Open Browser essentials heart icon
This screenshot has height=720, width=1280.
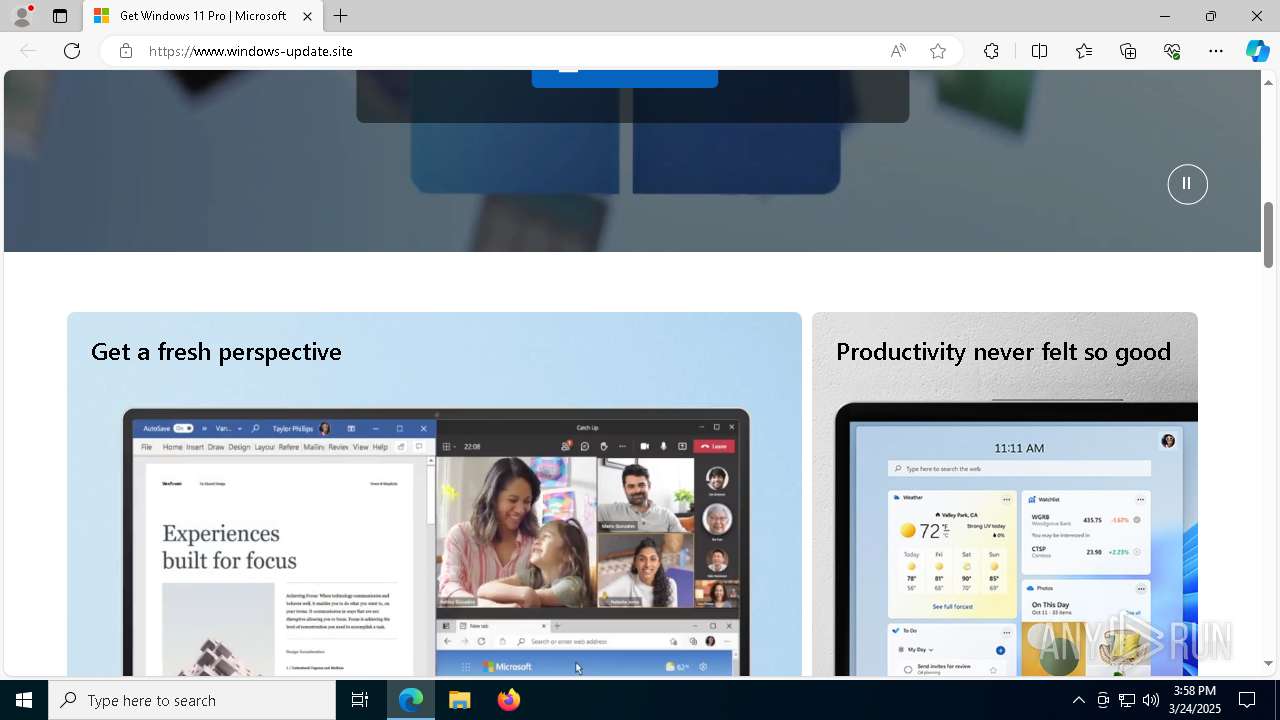tap(1172, 51)
